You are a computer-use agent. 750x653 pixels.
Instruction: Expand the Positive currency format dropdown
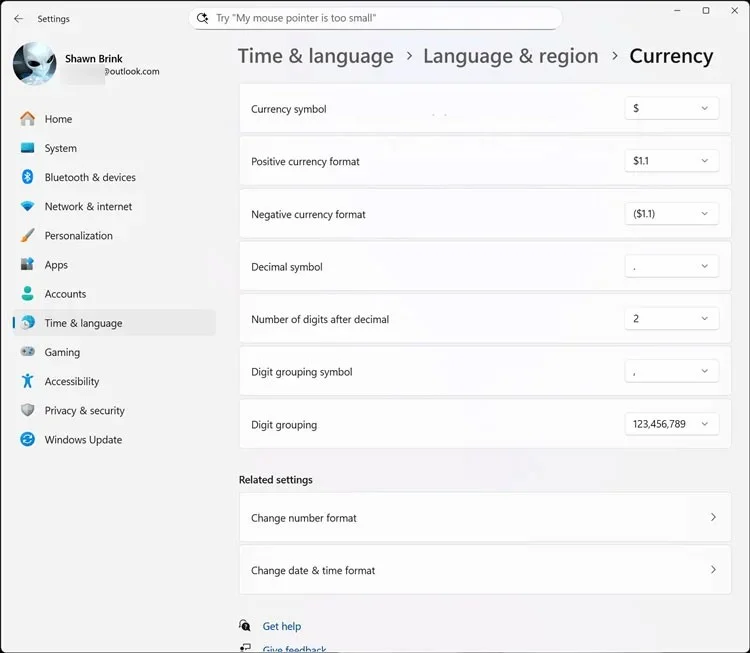click(x=671, y=161)
